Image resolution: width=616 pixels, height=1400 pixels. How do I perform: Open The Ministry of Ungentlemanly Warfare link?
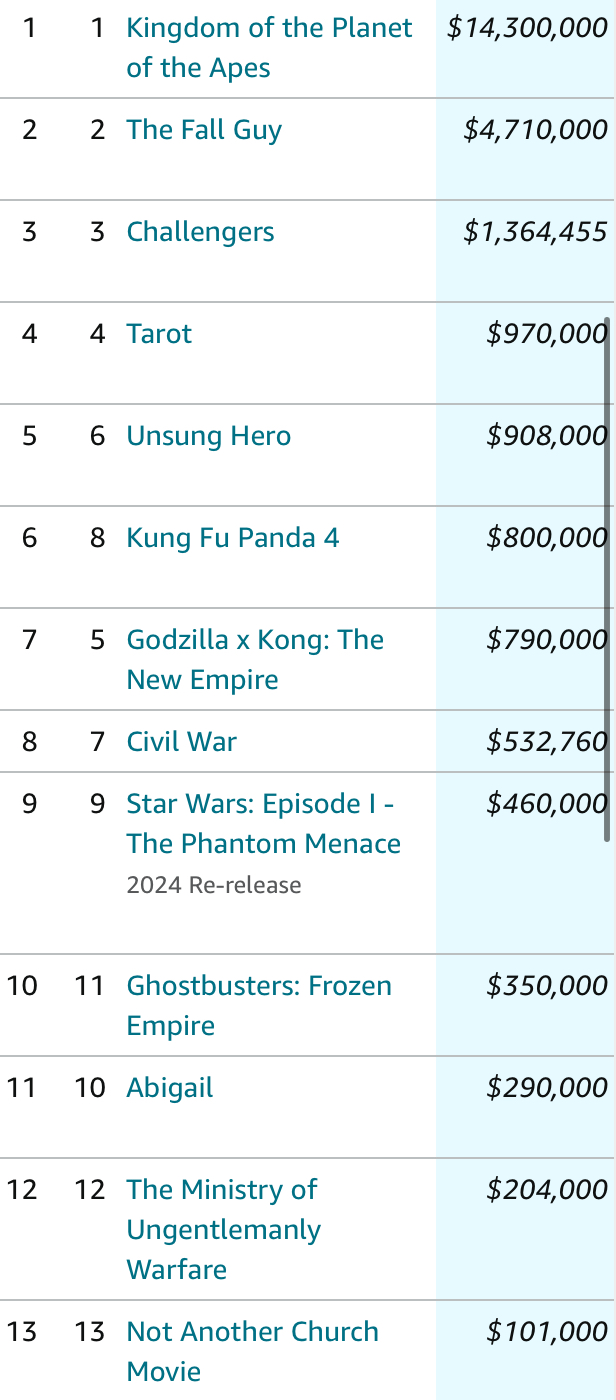pyautogui.click(x=221, y=1190)
